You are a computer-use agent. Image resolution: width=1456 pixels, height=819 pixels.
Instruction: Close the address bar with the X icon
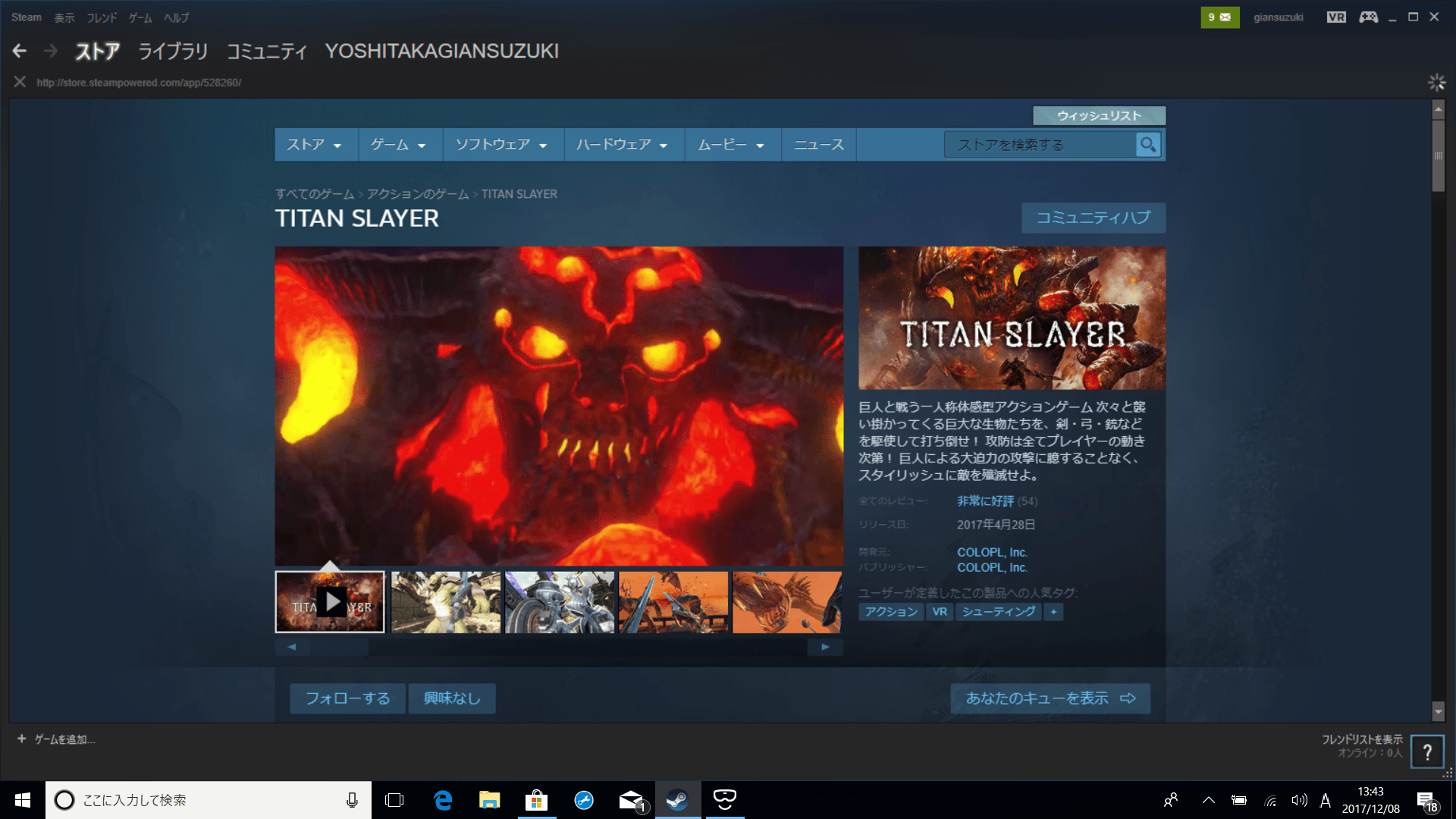click(x=19, y=82)
